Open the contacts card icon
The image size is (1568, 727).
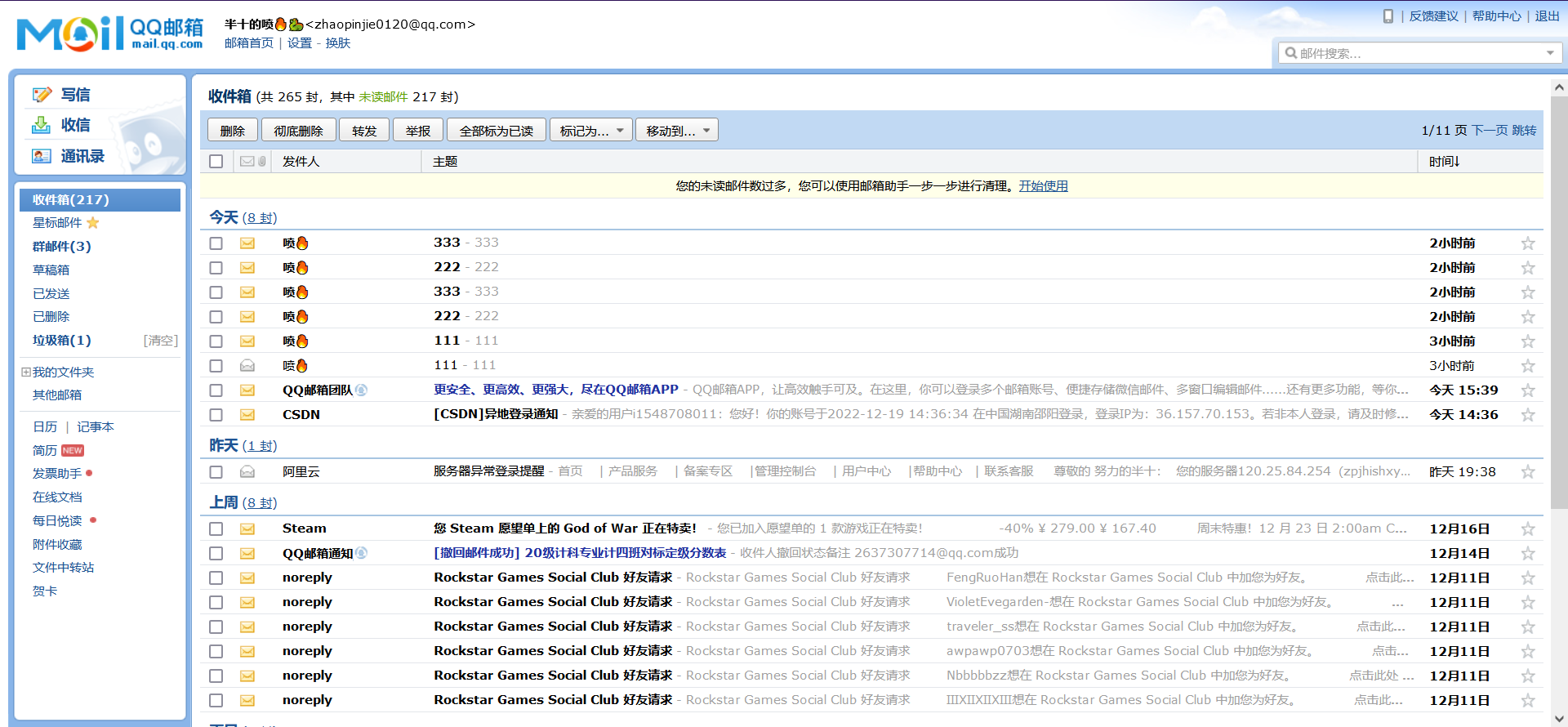coord(41,156)
